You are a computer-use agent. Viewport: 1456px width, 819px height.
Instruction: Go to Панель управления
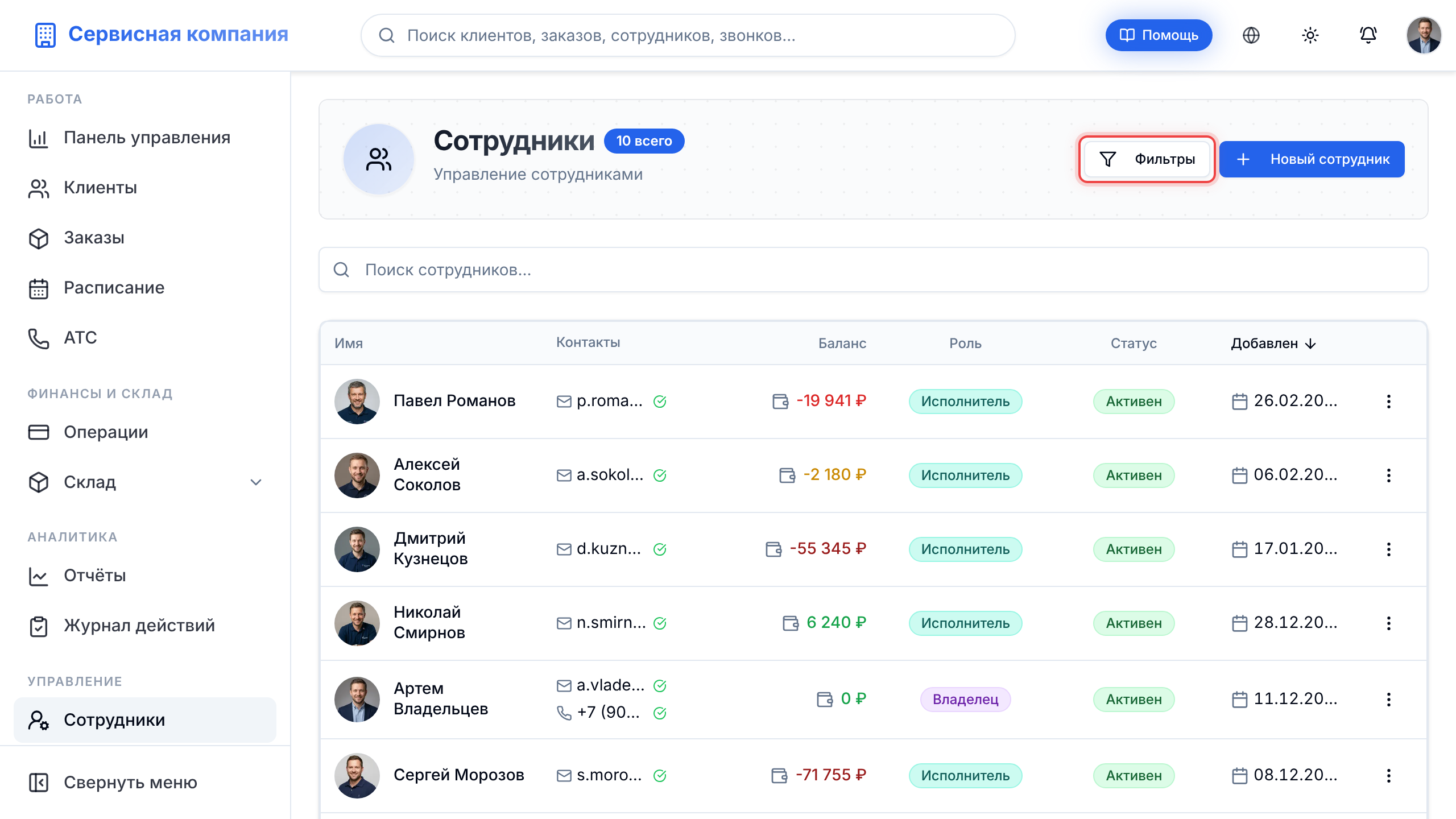[x=145, y=138]
